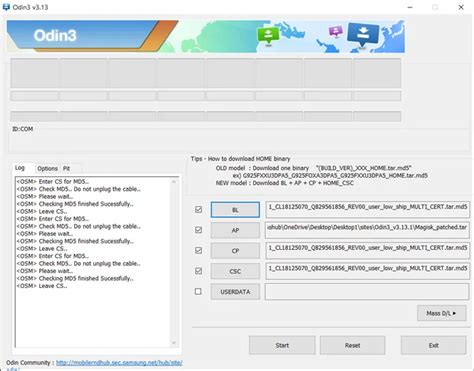
Task: Open the Log tab
Action: pyautogui.click(x=20, y=168)
